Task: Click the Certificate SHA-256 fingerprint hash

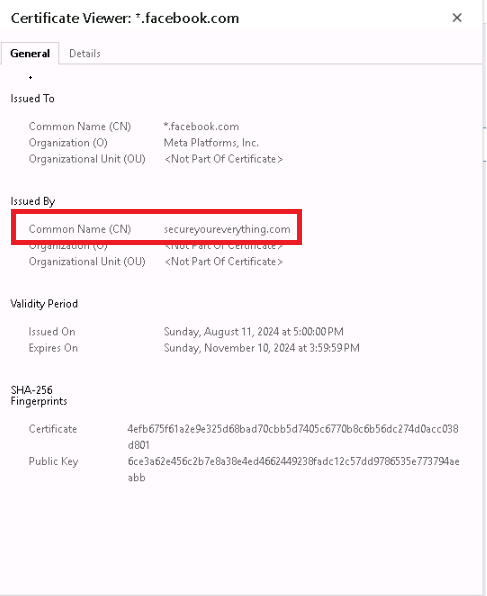Action: [x=293, y=437]
